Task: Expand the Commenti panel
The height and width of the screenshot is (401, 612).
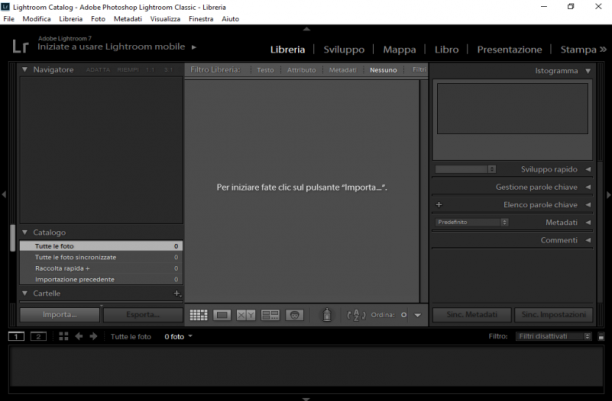Action: click(588, 240)
